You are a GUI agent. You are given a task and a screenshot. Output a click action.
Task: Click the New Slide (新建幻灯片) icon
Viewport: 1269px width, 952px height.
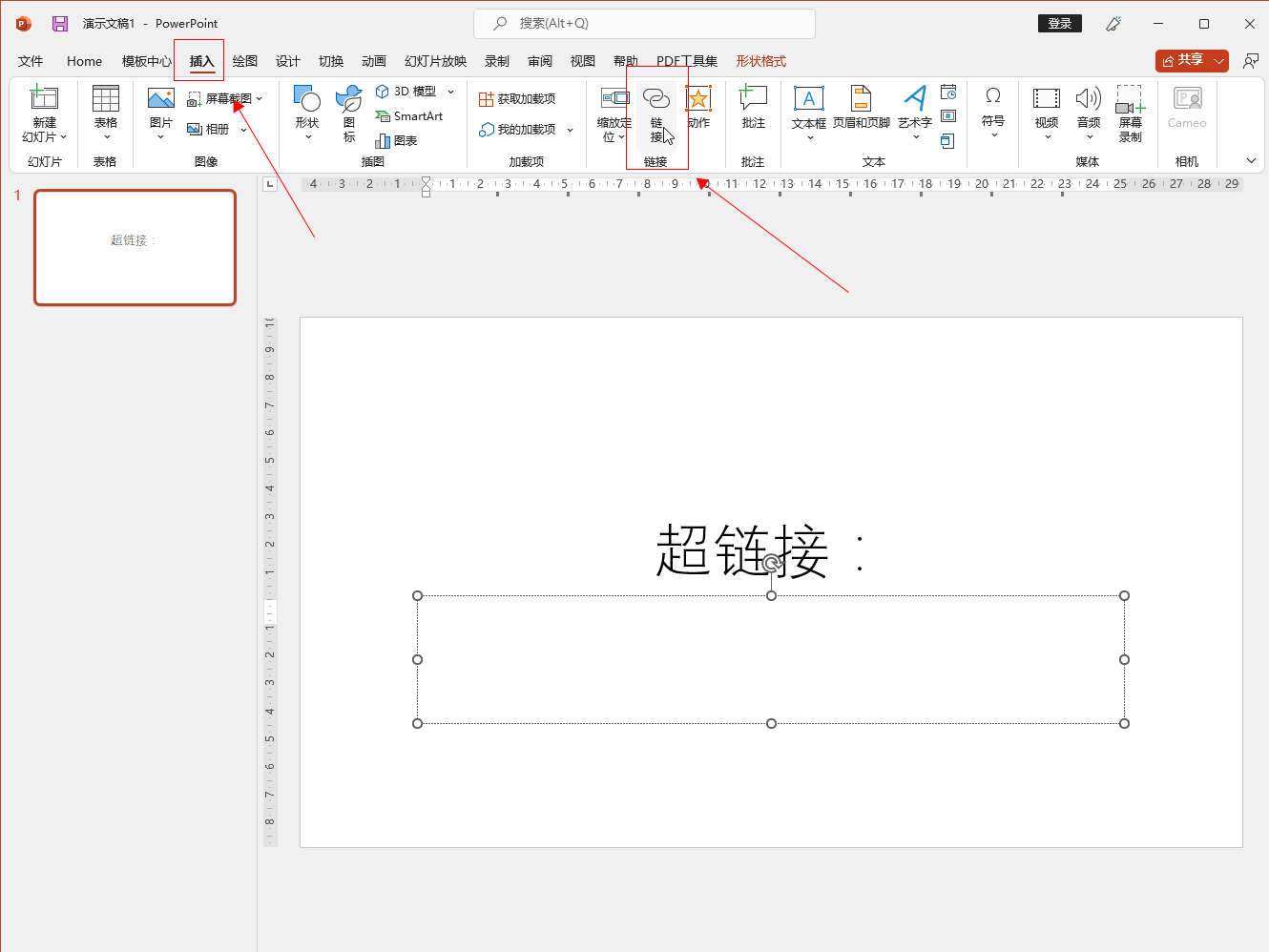click(x=45, y=98)
